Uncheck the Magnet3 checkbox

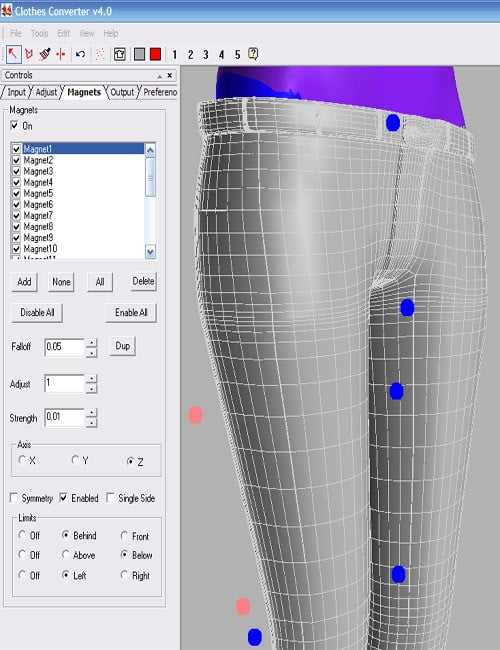click(x=17, y=171)
